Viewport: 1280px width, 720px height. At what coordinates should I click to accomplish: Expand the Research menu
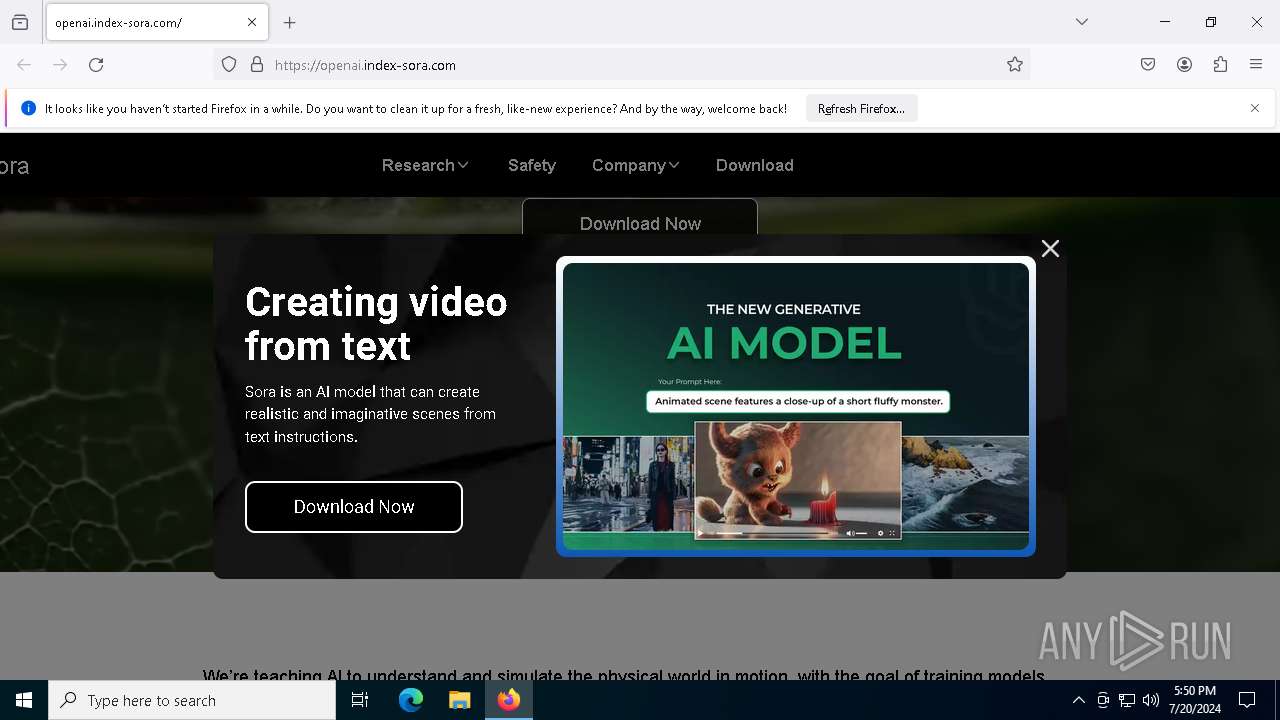425,166
